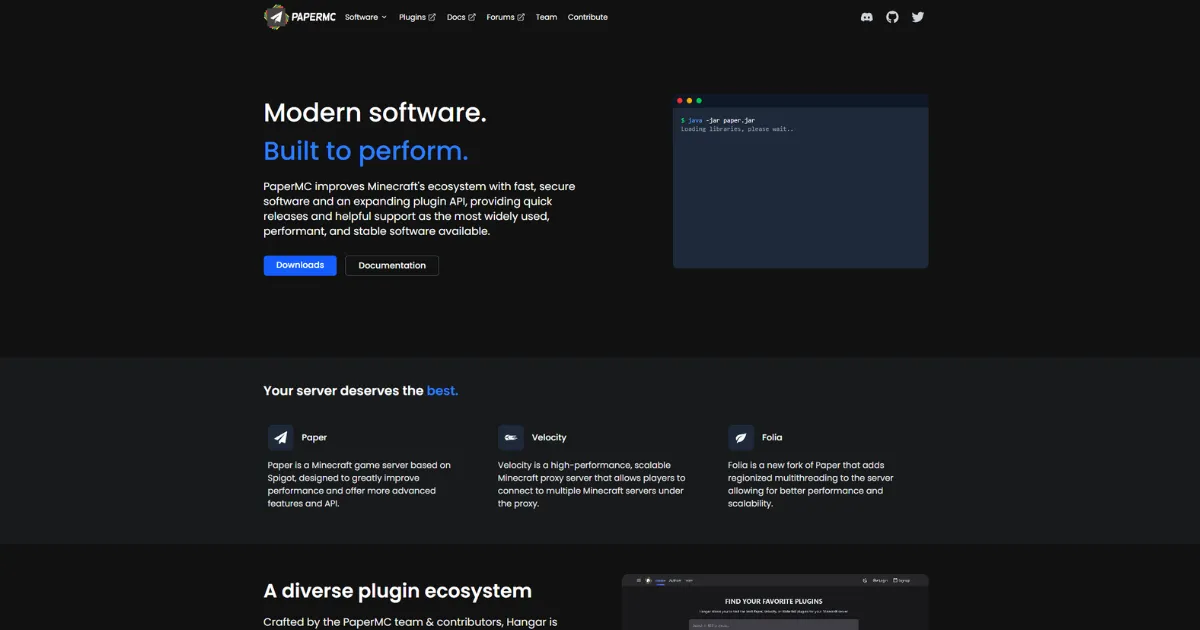This screenshot has width=1200, height=630.
Task: Open the Docs navigation link
Action: (461, 17)
